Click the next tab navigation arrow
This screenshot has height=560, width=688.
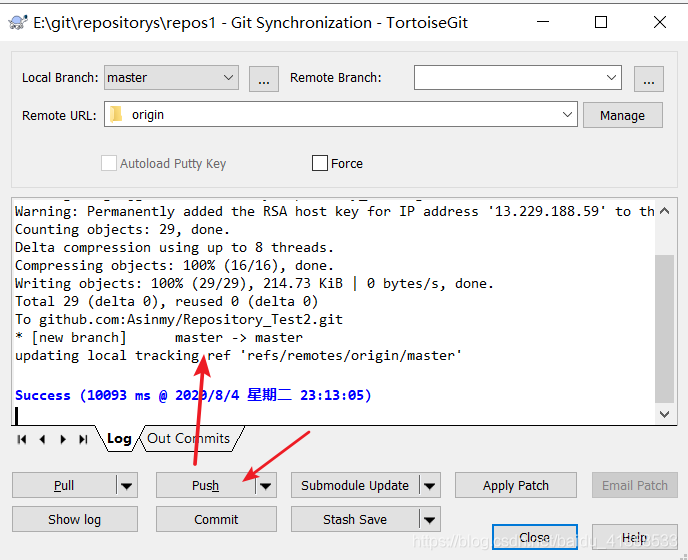point(63,439)
